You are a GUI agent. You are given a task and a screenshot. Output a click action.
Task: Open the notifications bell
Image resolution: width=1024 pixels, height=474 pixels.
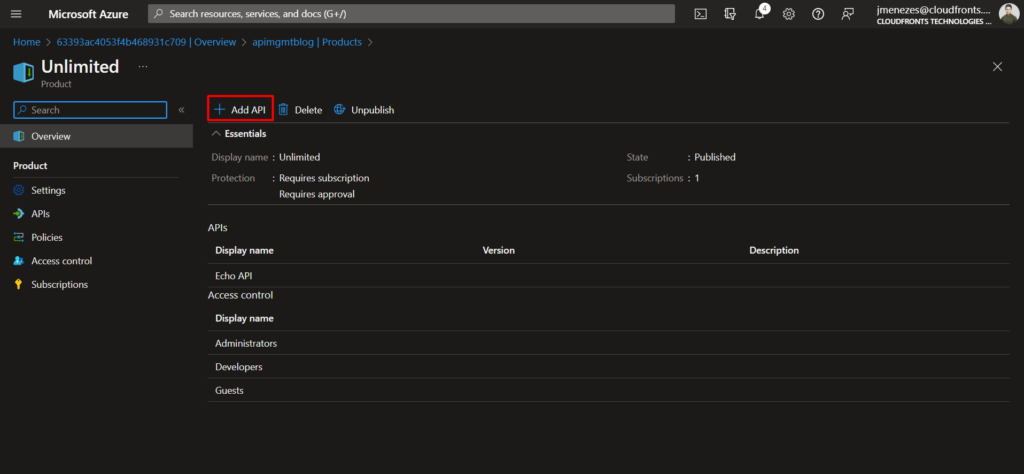point(760,14)
